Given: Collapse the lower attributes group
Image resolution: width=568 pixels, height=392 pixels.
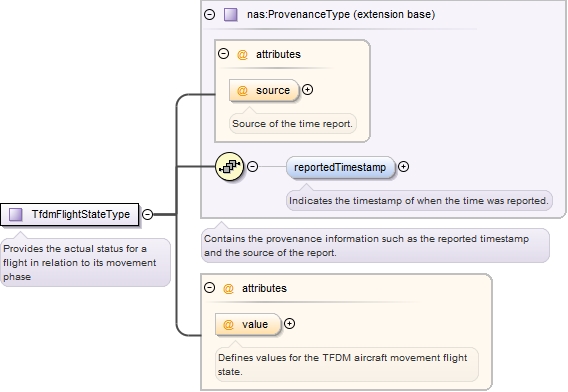Looking at the screenshot, I should [210, 288].
